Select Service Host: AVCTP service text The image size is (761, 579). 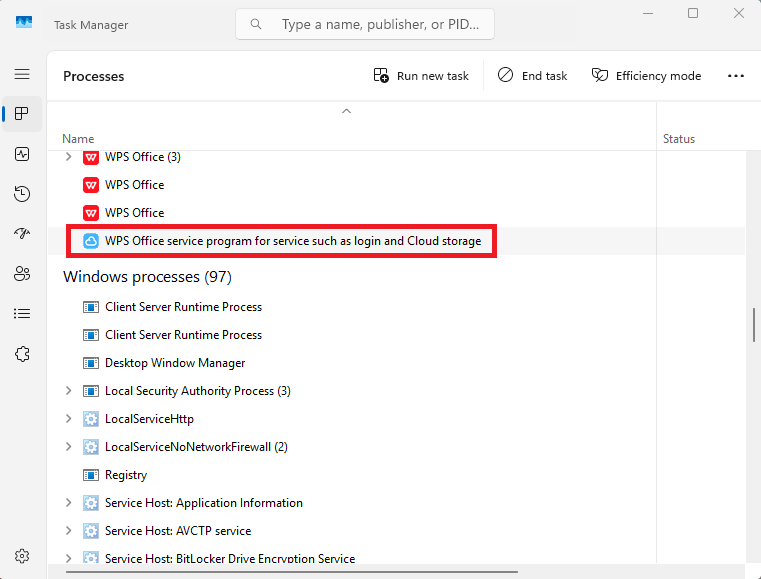pyautogui.click(x=178, y=531)
